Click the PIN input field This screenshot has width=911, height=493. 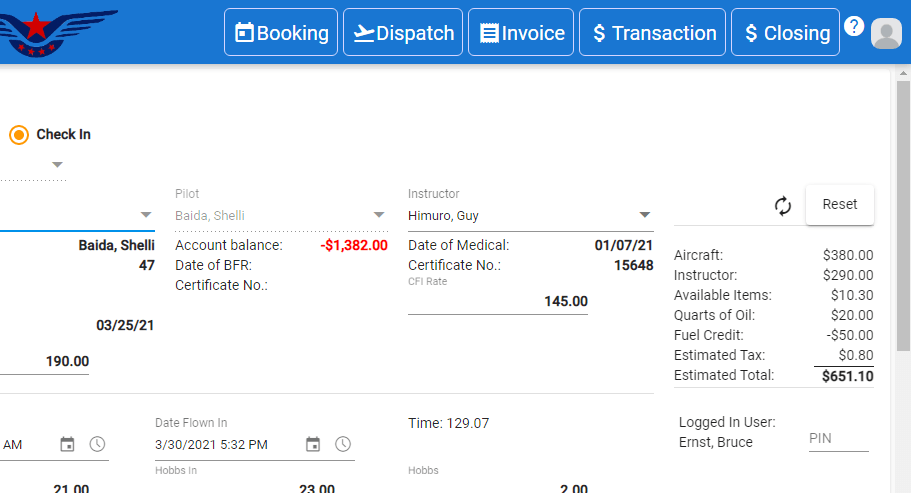838,439
